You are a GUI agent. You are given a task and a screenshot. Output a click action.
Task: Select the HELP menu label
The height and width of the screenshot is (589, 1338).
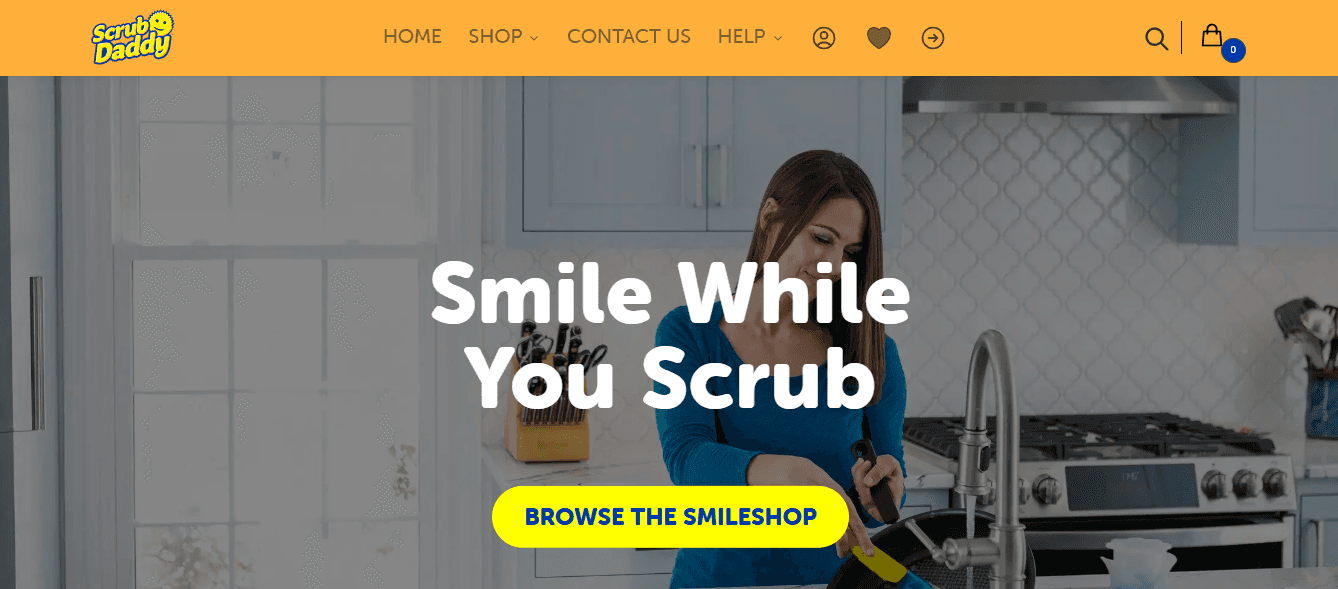(x=741, y=37)
